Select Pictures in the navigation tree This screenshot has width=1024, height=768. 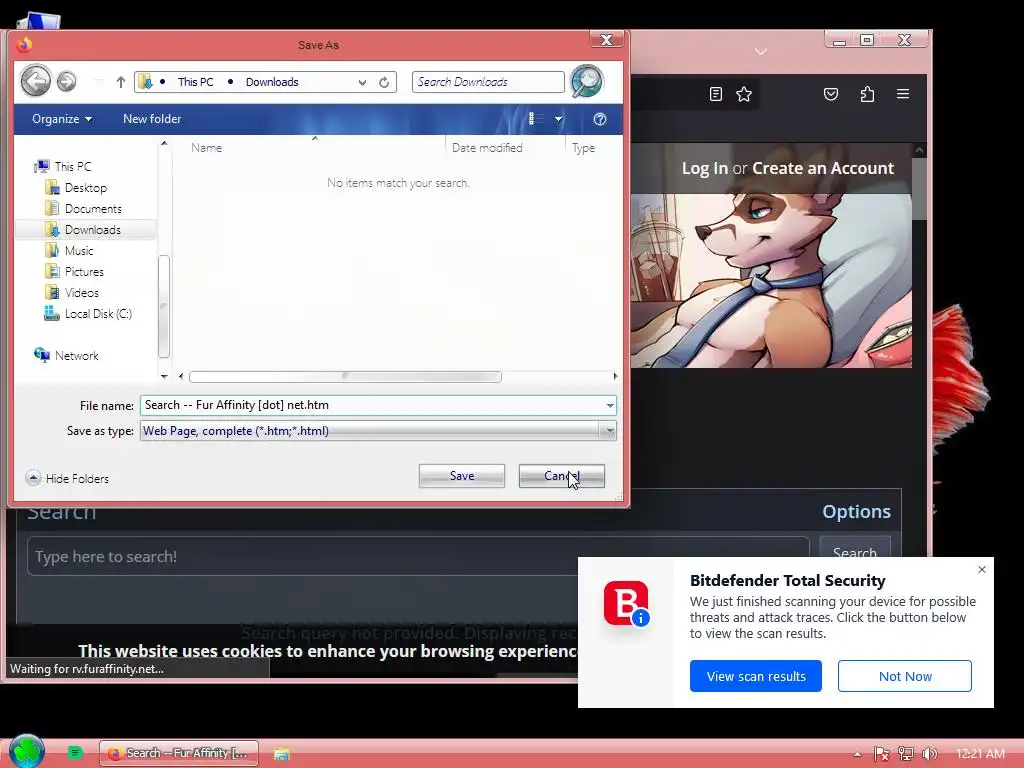coord(74,271)
